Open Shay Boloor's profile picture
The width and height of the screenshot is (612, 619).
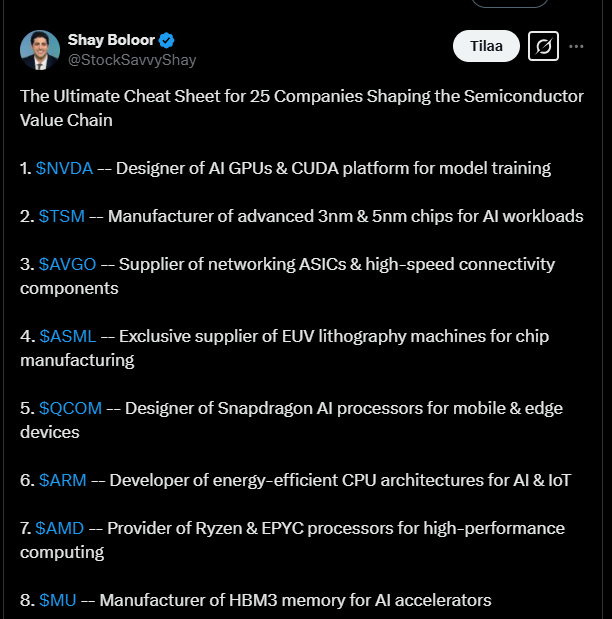[38, 50]
